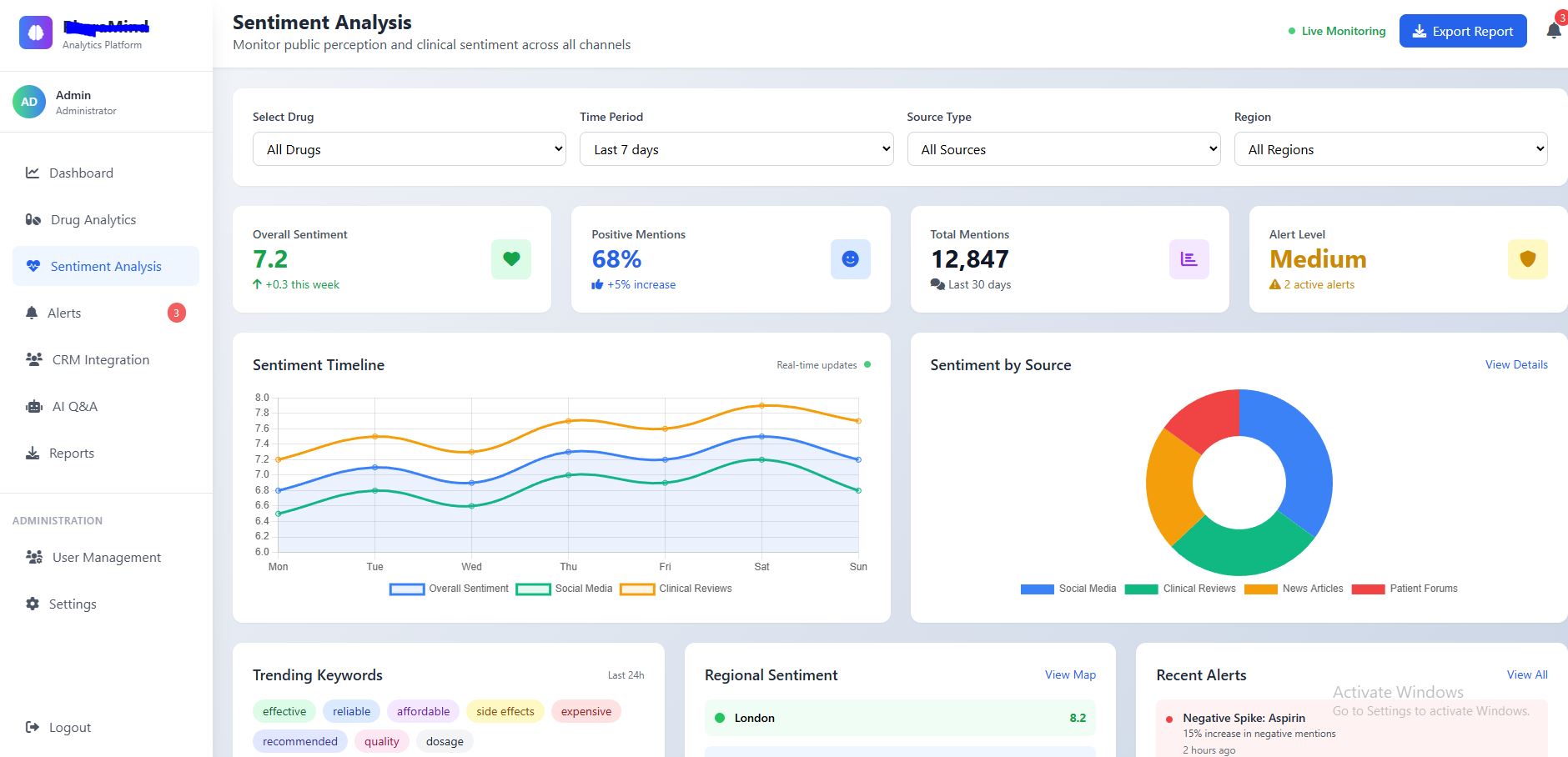
Task: Hide the Social Media line in timeline legend
Action: pyautogui.click(x=565, y=589)
